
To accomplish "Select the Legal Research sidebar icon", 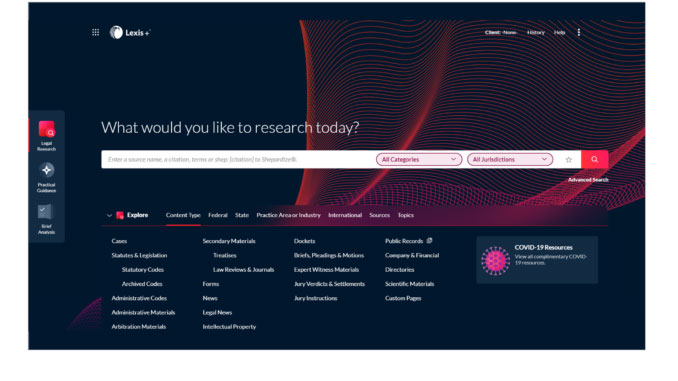I will coord(46,136).
